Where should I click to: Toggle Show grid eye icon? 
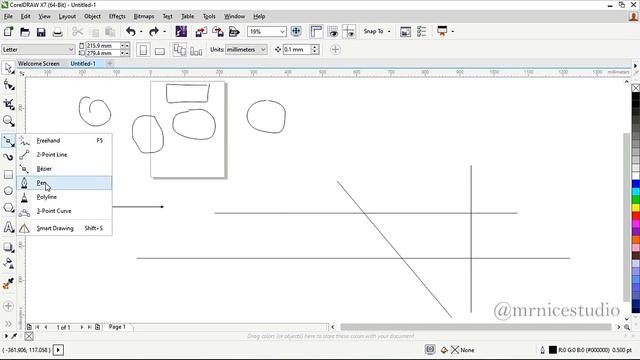point(333,31)
